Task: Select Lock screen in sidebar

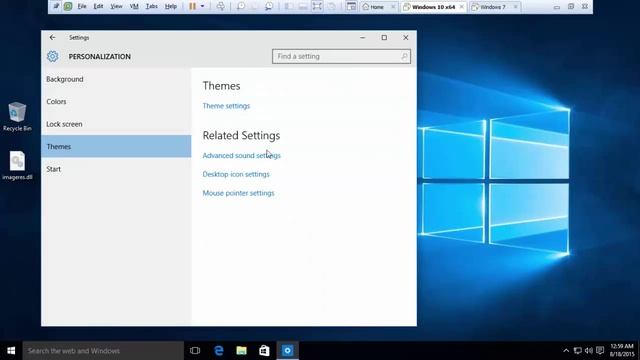Action: 116,124
